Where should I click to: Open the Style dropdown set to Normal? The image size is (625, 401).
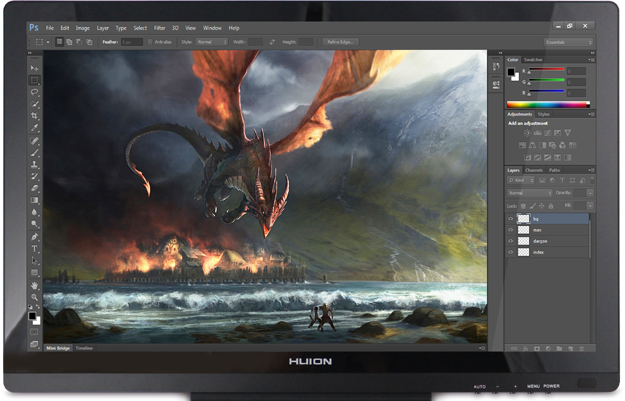point(212,42)
